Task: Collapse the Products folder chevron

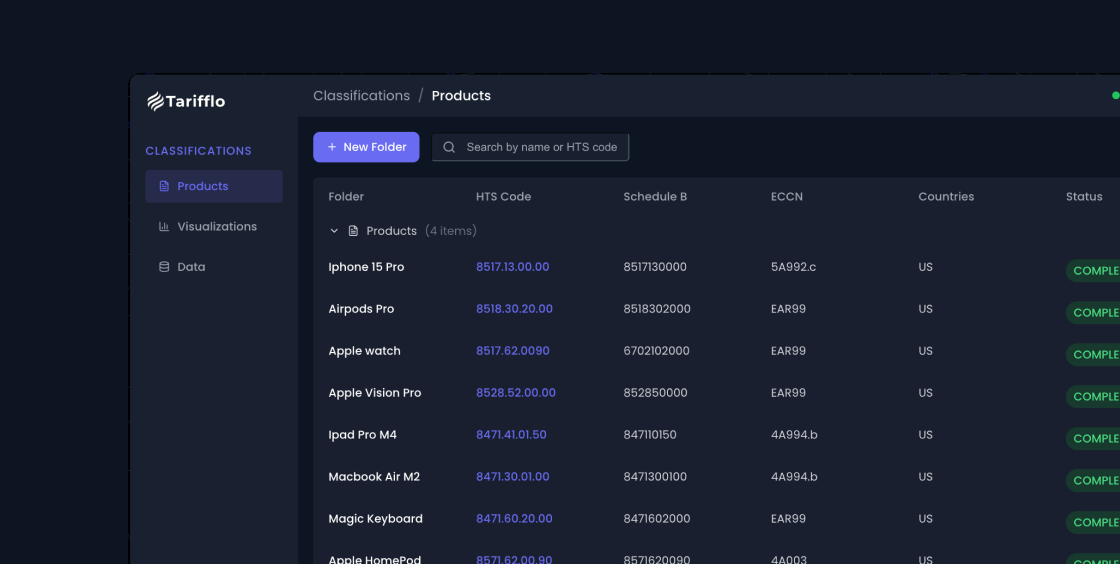Action: 334,231
